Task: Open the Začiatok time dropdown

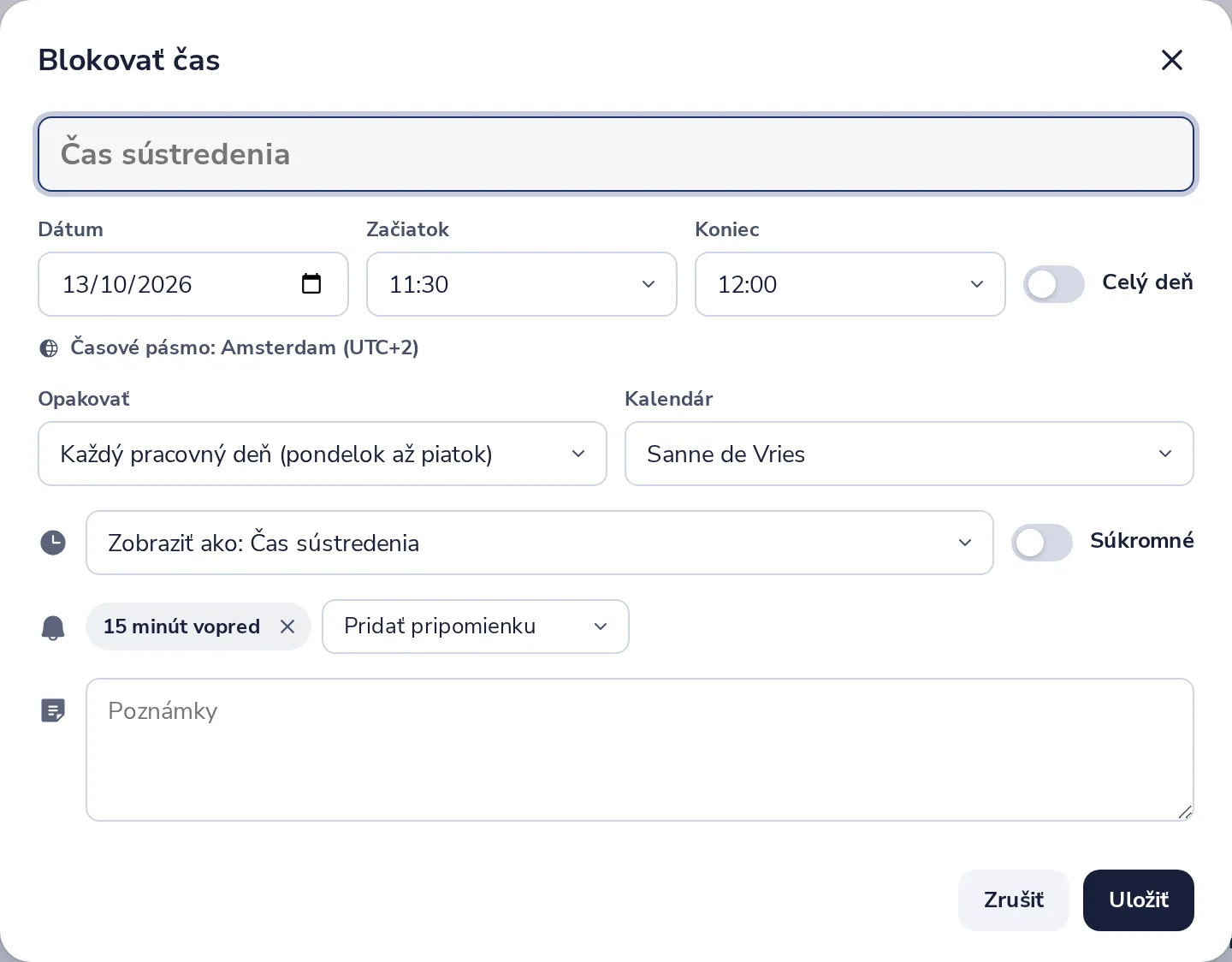Action: click(x=522, y=284)
